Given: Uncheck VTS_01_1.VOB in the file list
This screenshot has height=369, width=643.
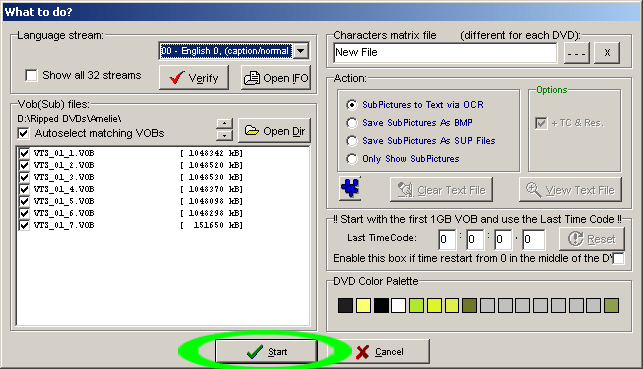Looking at the screenshot, I should [x=24, y=153].
